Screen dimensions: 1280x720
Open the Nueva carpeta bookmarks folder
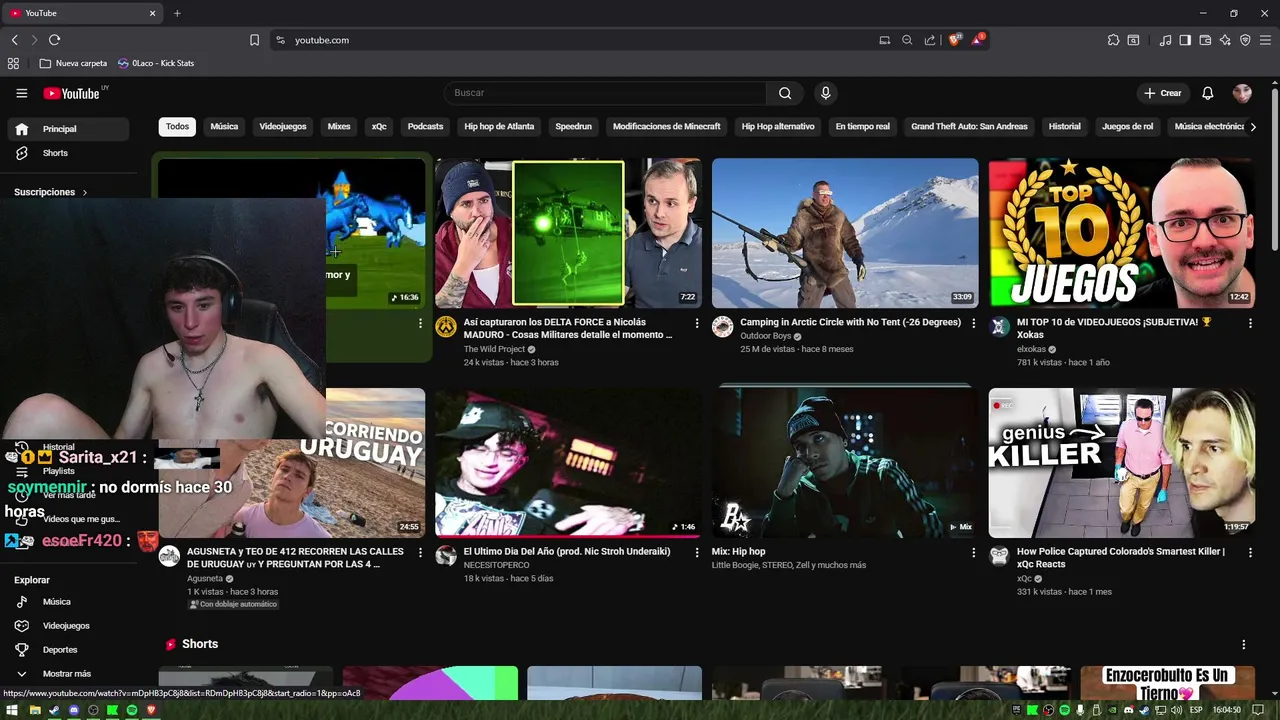(73, 63)
